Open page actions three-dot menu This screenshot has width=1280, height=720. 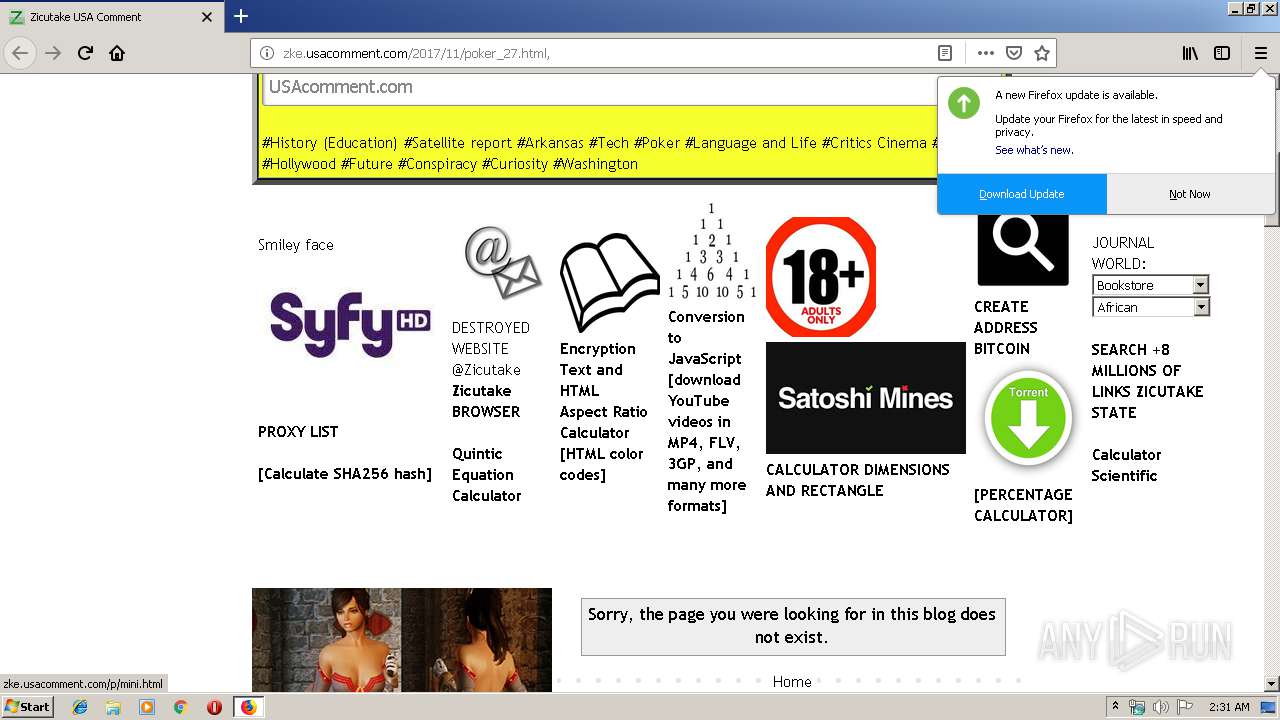pyautogui.click(x=986, y=53)
